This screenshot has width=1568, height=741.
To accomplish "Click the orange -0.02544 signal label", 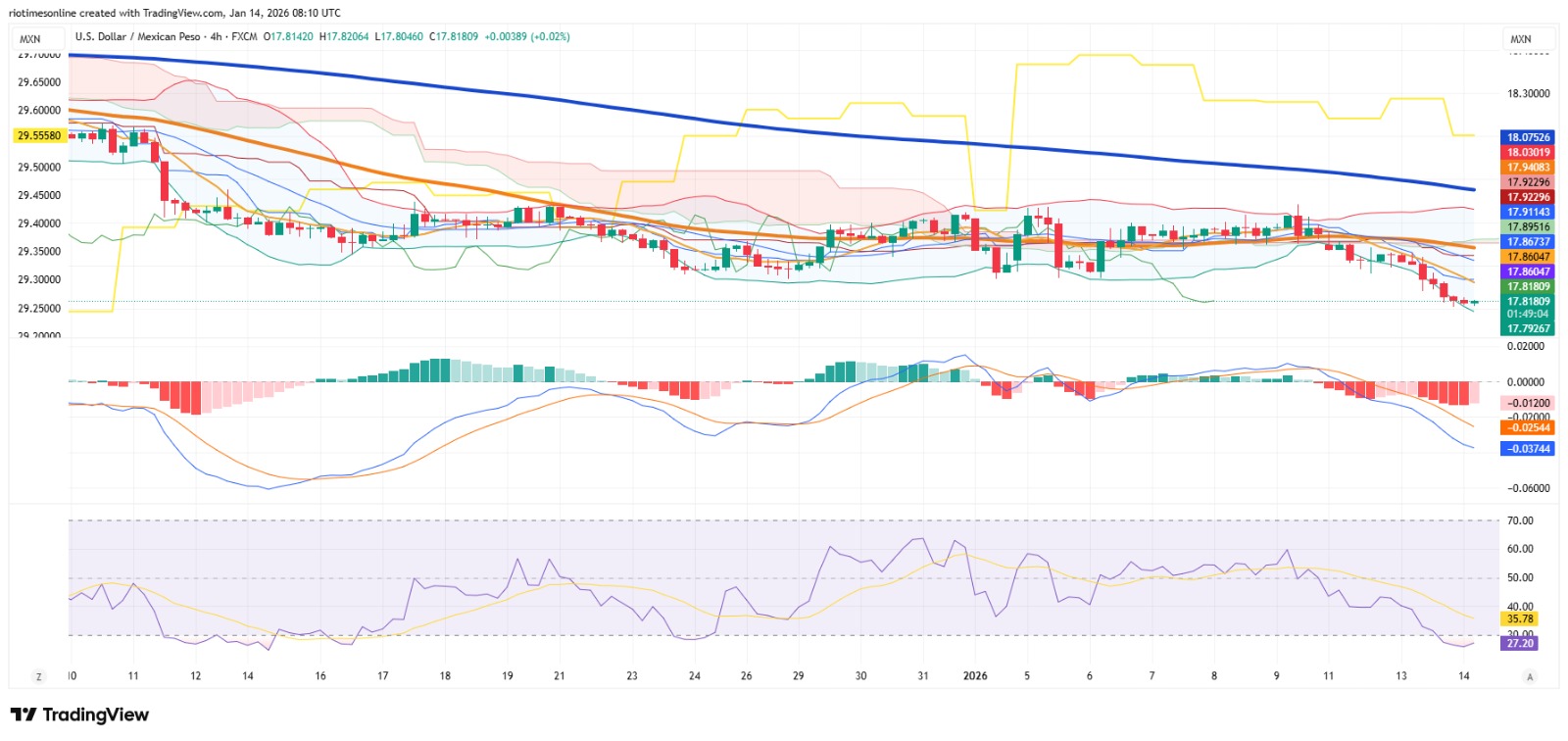I will tap(1528, 427).
